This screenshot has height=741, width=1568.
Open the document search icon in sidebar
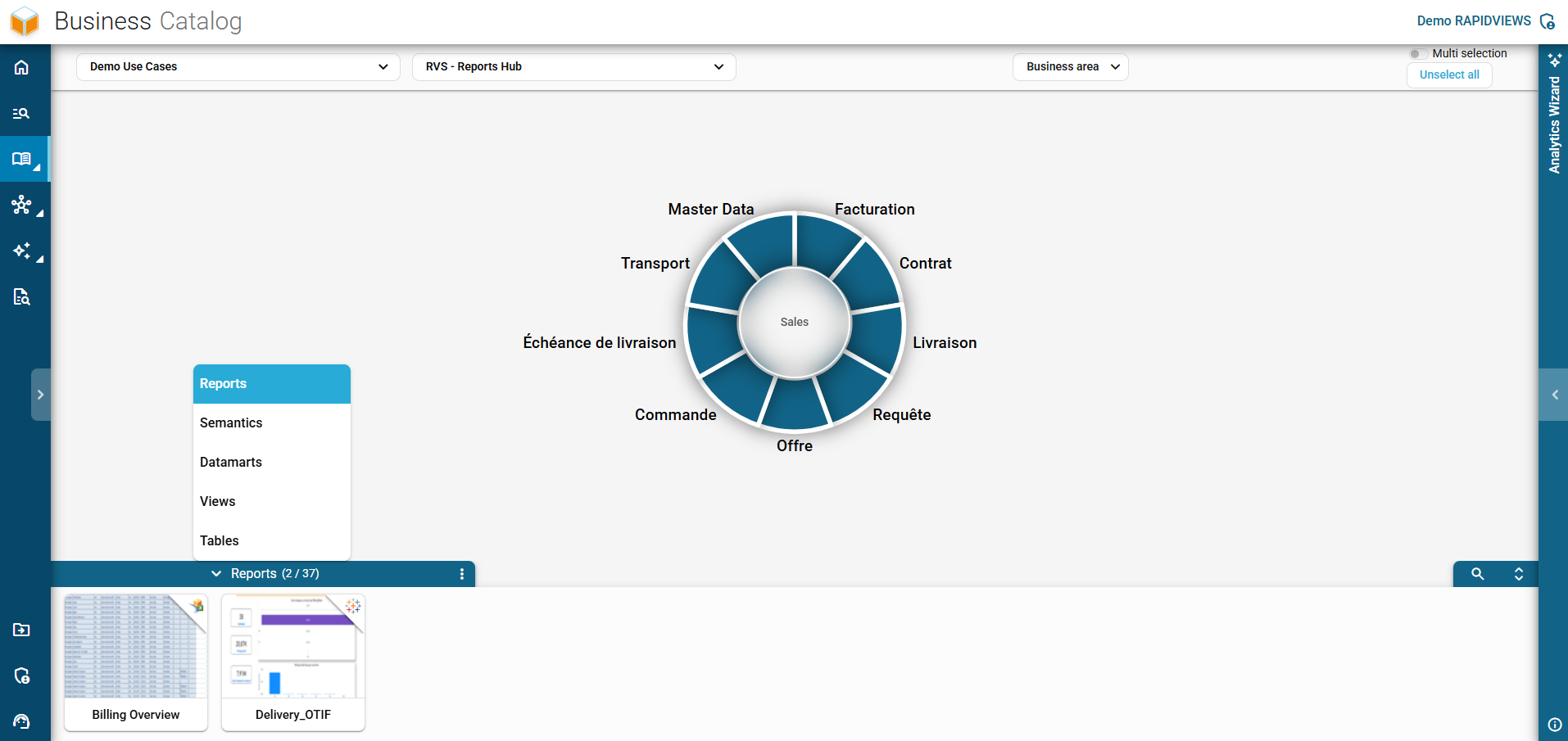click(22, 296)
